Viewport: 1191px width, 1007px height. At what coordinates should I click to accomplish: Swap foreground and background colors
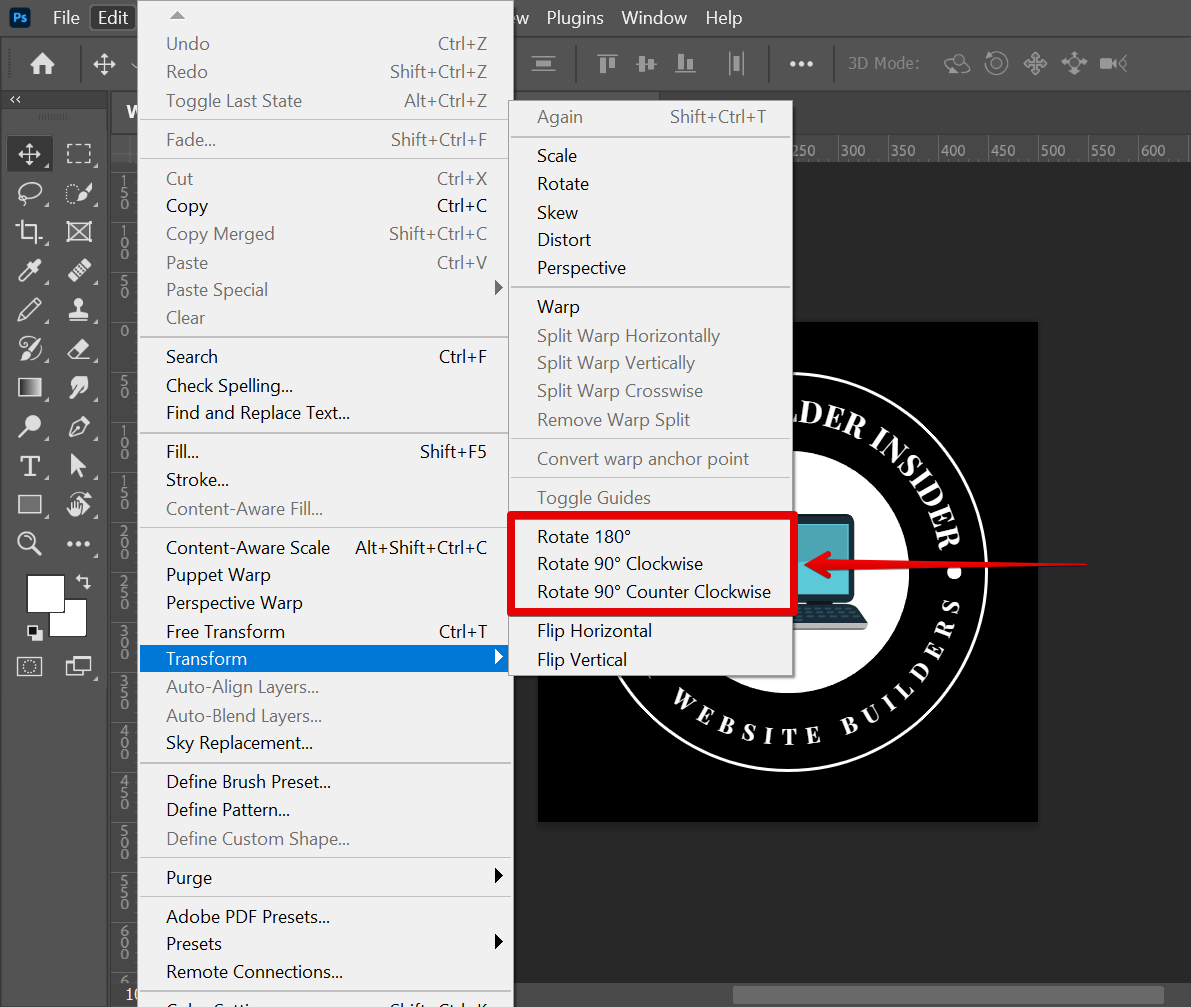click(x=83, y=581)
